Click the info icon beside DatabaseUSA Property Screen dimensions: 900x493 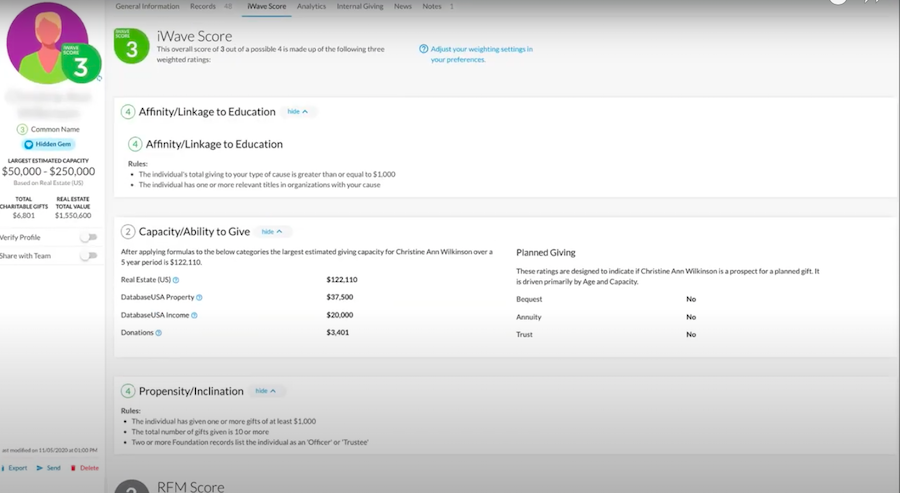click(199, 297)
